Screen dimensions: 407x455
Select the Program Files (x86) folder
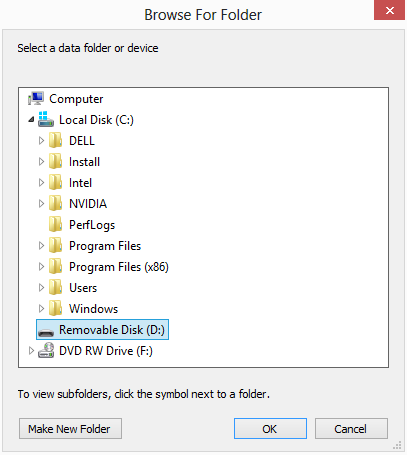point(119,267)
